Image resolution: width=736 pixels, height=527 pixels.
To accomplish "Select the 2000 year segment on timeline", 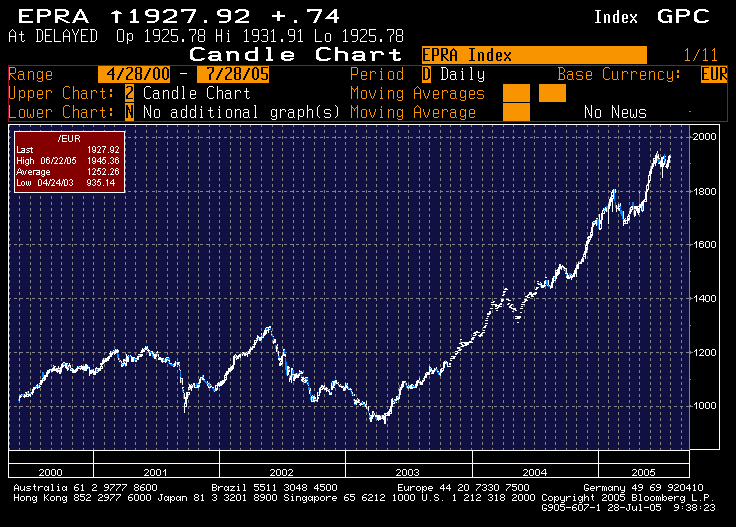I will [51, 471].
